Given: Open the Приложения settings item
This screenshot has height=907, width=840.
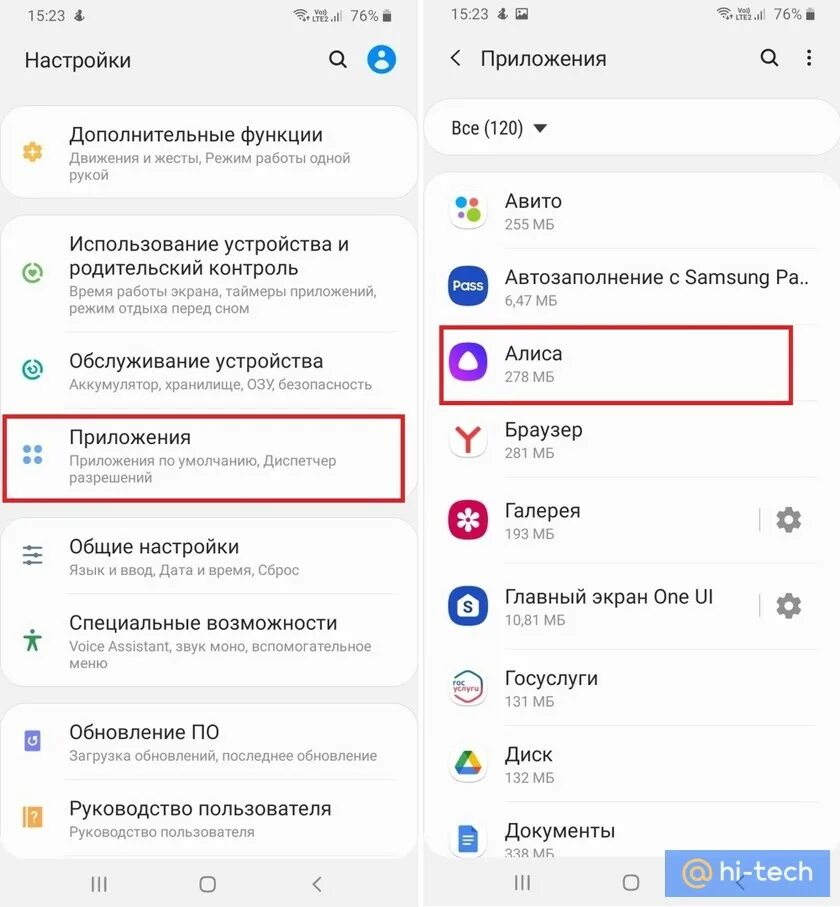Looking at the screenshot, I should tap(204, 457).
